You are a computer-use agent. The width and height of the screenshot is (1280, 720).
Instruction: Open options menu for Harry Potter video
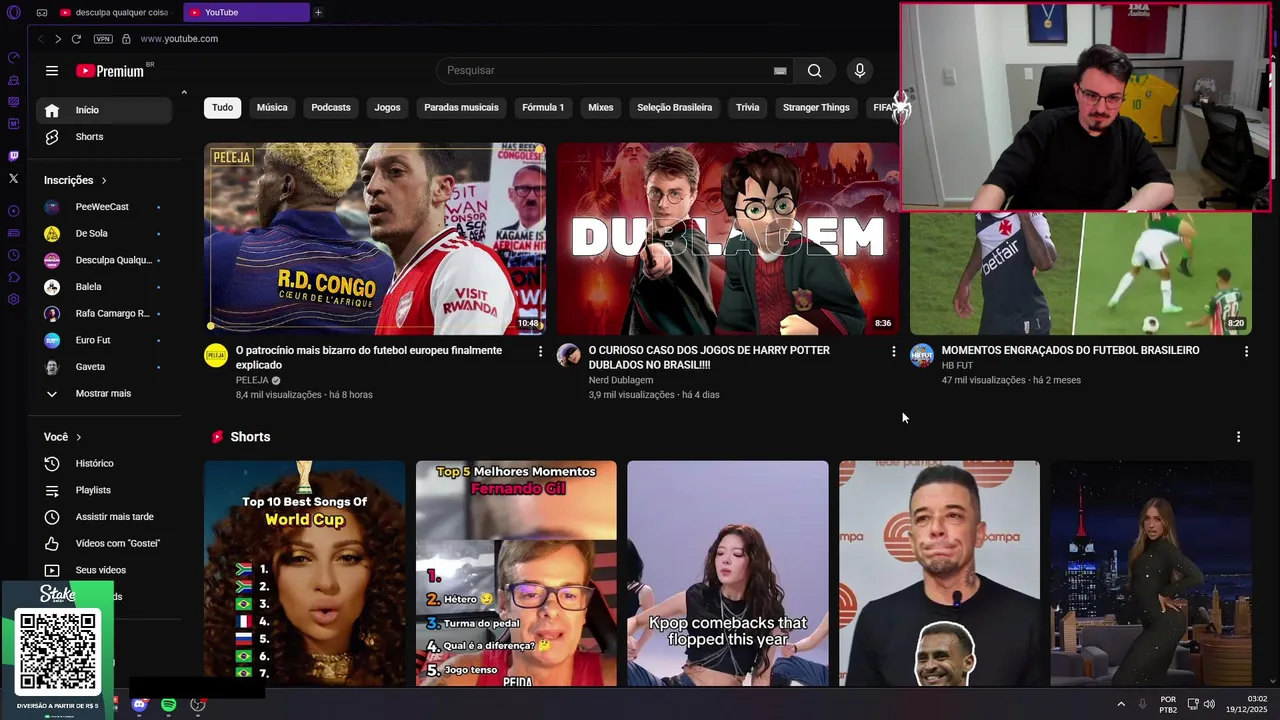point(893,352)
